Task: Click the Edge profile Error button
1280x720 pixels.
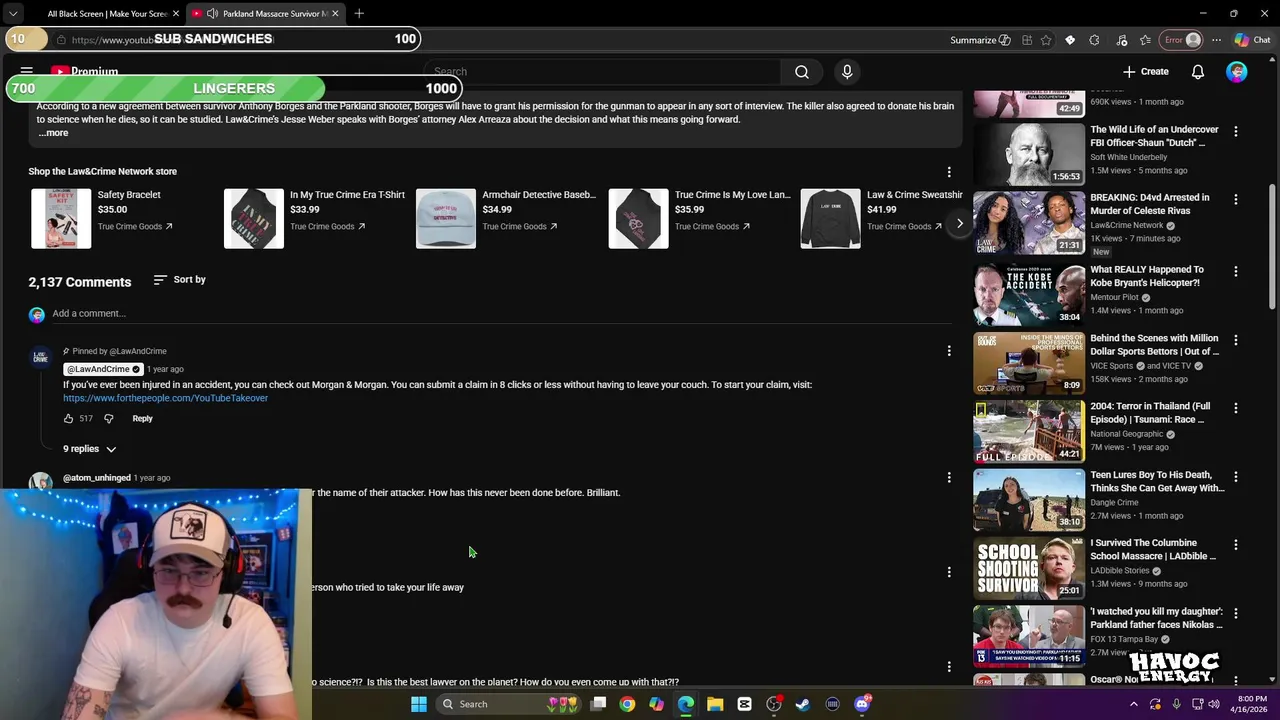Action: point(1181,40)
